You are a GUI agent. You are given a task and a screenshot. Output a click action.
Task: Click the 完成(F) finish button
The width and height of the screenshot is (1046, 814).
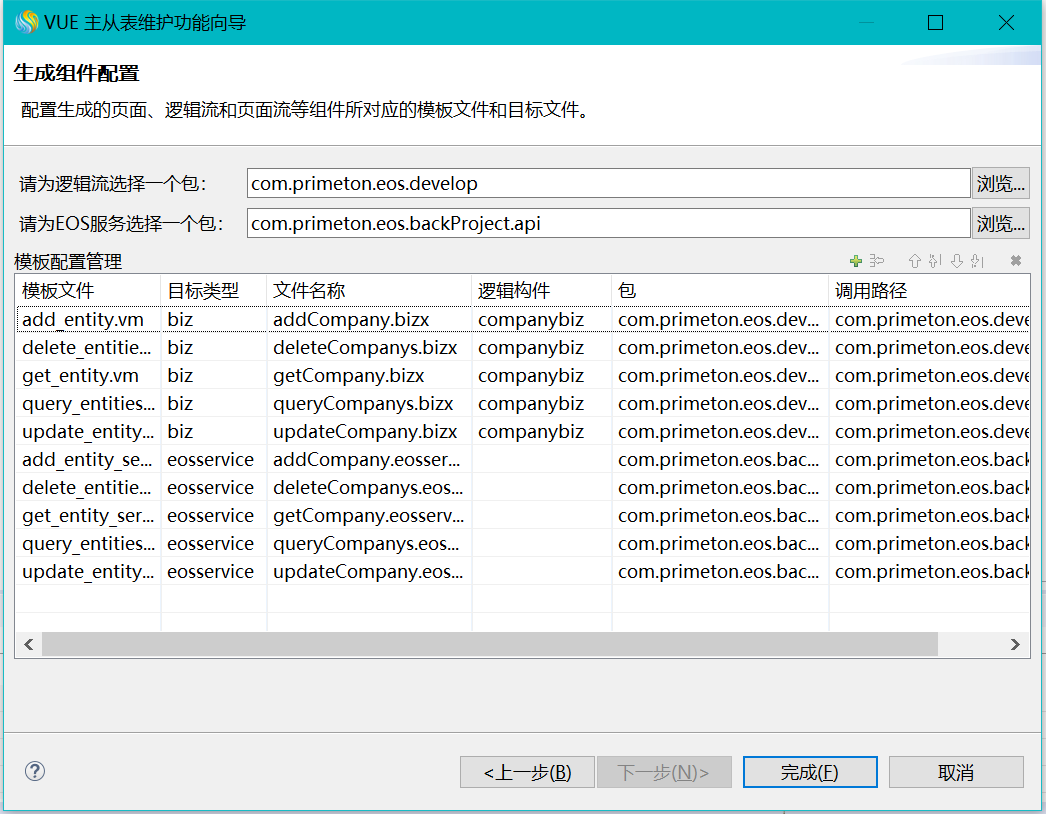click(x=809, y=772)
